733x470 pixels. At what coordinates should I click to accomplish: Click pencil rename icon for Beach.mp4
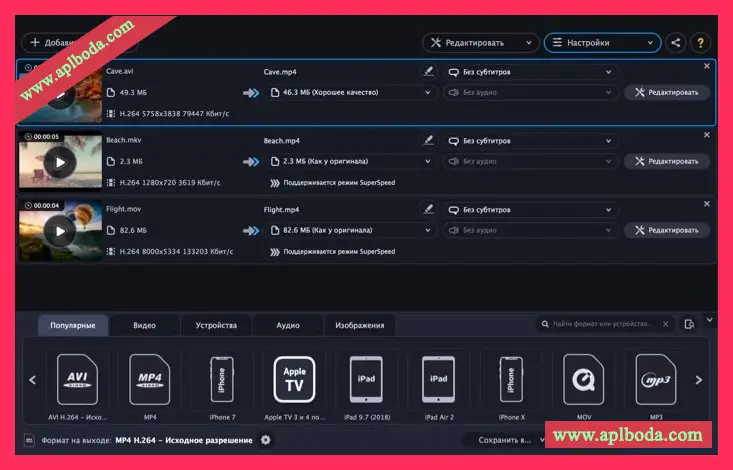429,141
